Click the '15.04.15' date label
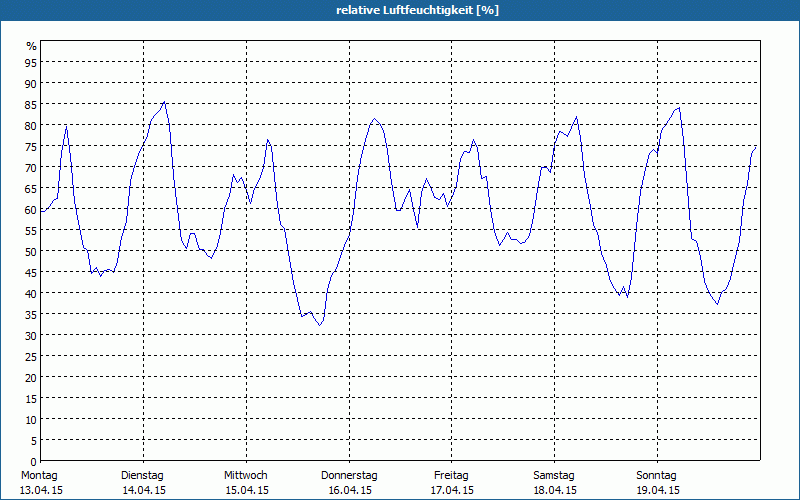 click(x=247, y=491)
